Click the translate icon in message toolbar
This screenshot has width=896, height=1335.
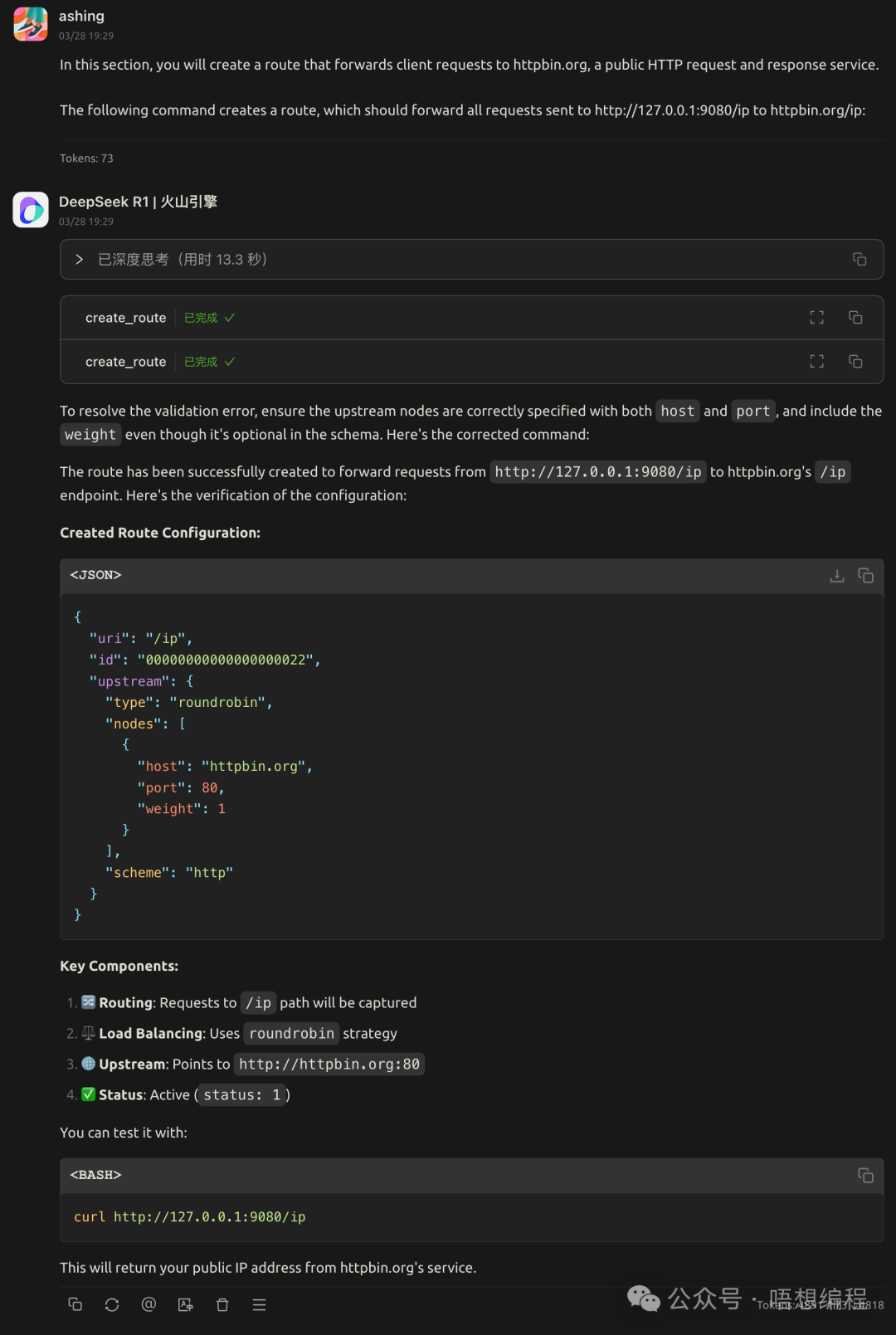click(186, 1304)
